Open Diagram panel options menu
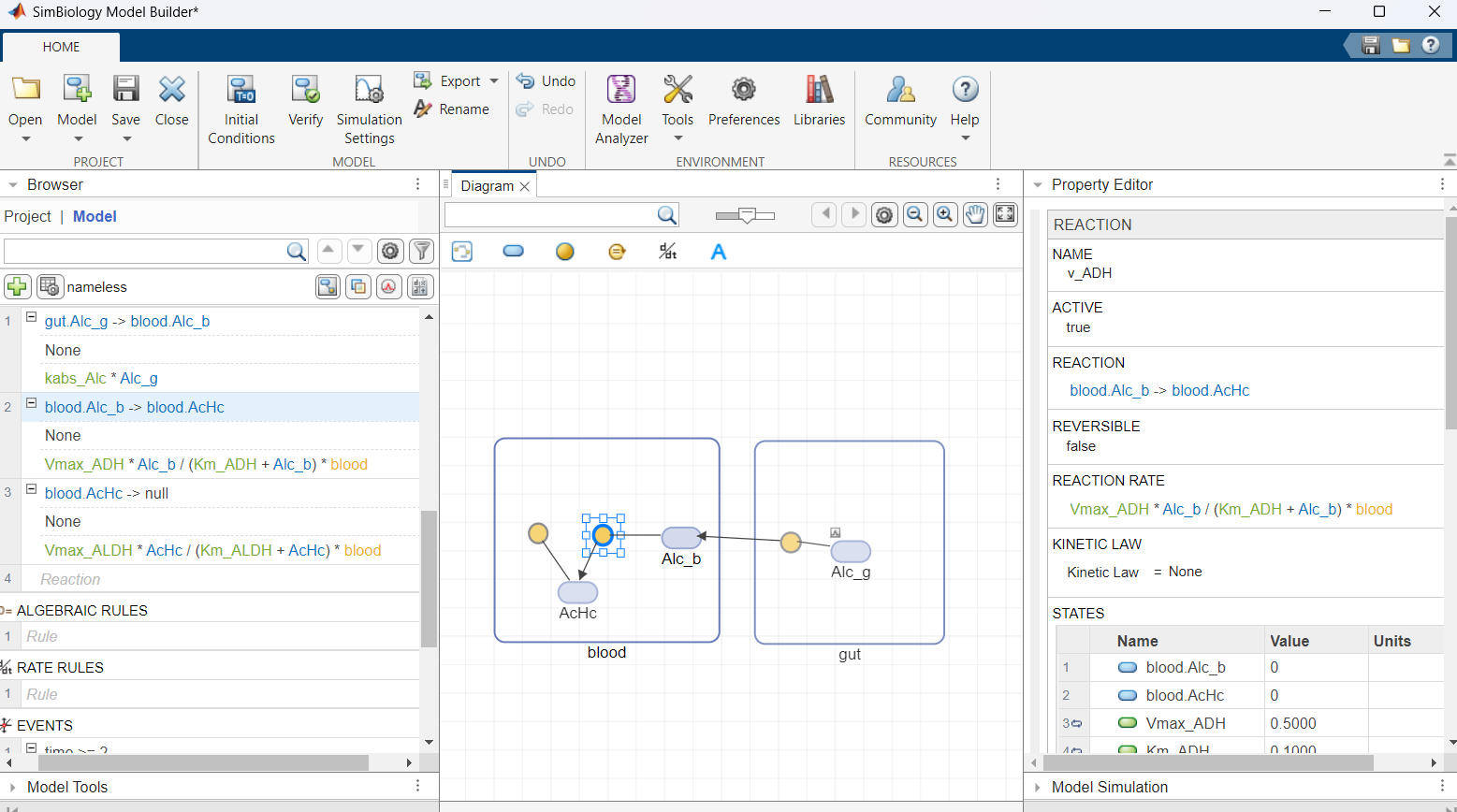The height and width of the screenshot is (812, 1457). pos(998,184)
